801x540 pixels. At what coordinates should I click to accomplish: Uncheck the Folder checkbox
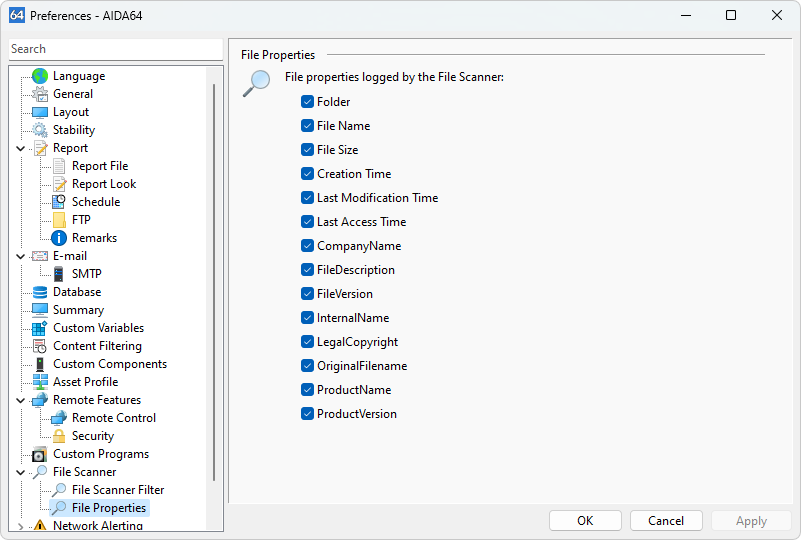[x=308, y=102]
